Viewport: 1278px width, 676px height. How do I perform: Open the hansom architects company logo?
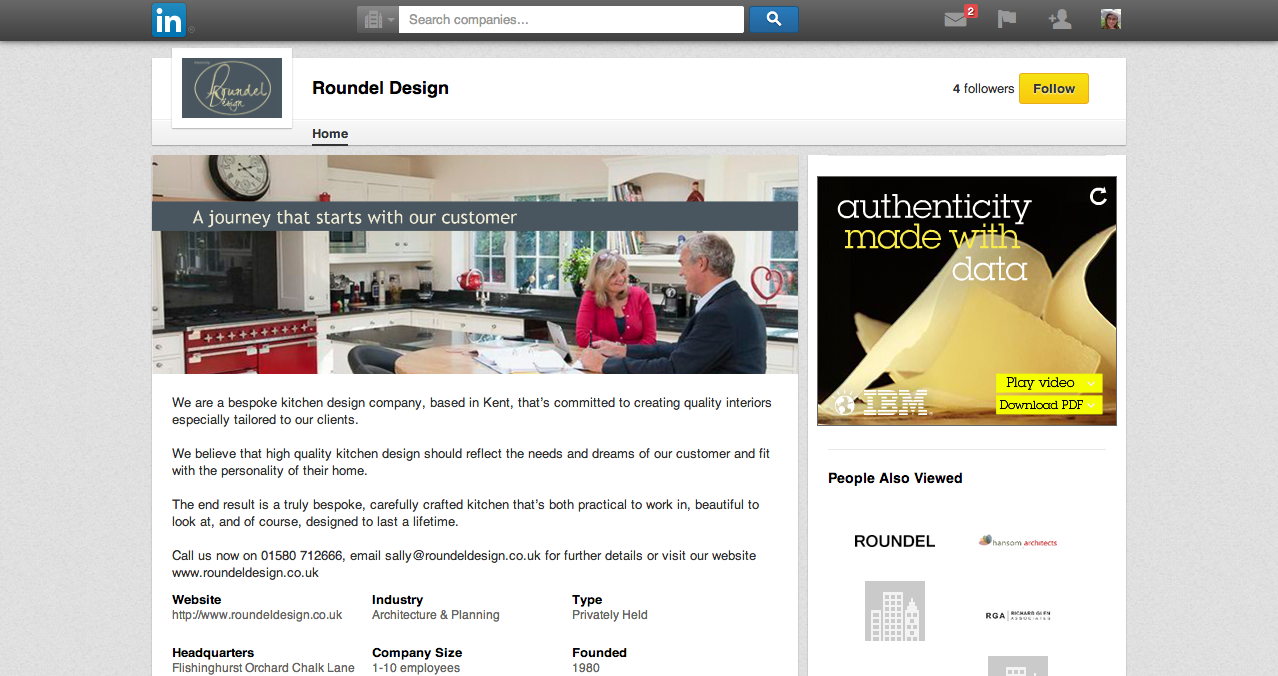click(1018, 541)
